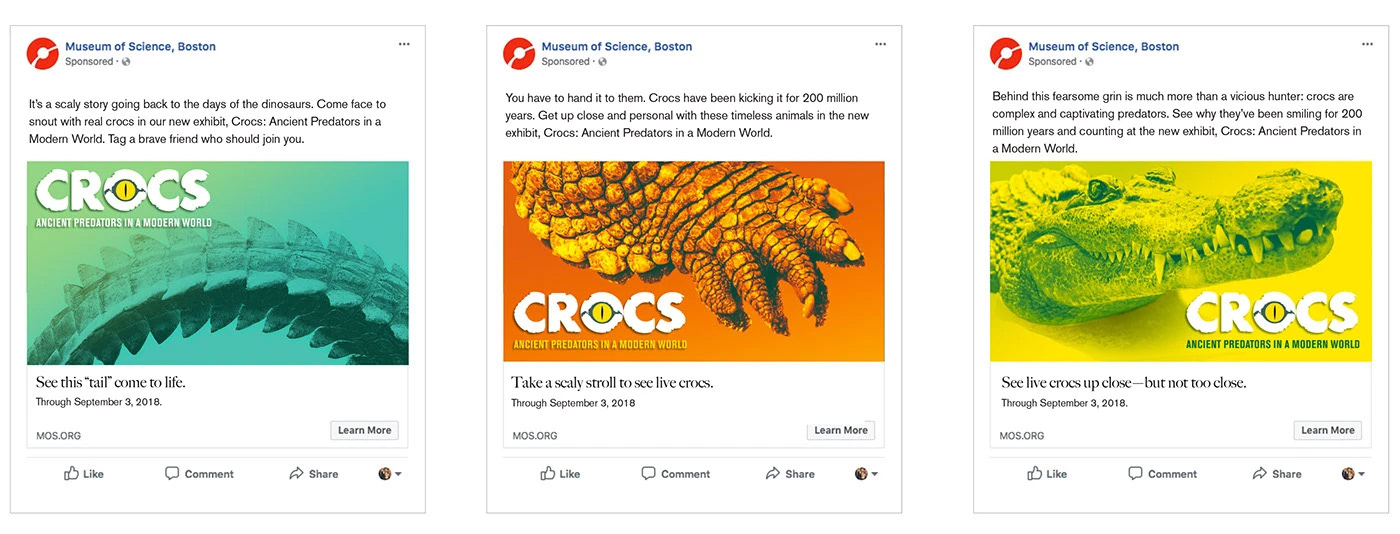Expand the profile avatar selector under the teal tail post
This screenshot has height=534, width=1400.
point(390,474)
